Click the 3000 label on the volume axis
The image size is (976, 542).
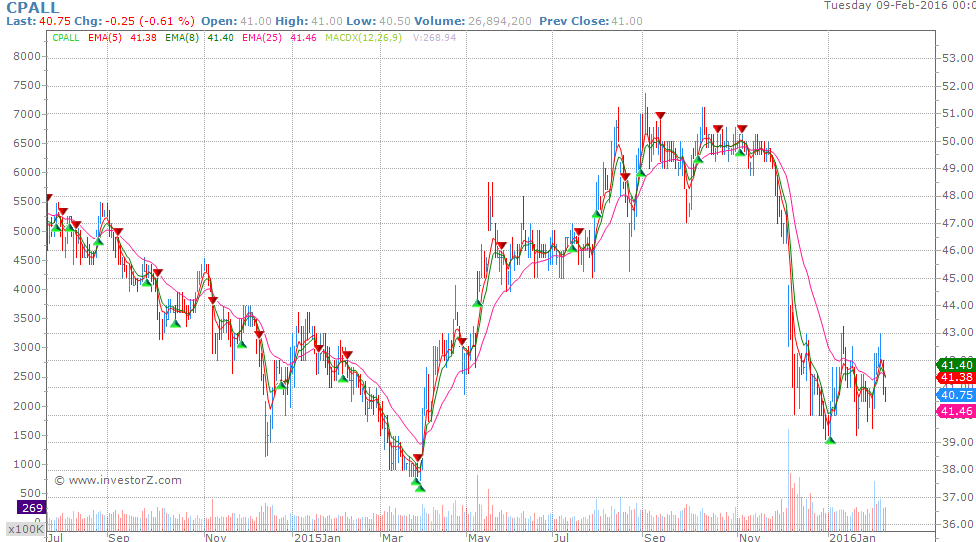coord(27,347)
